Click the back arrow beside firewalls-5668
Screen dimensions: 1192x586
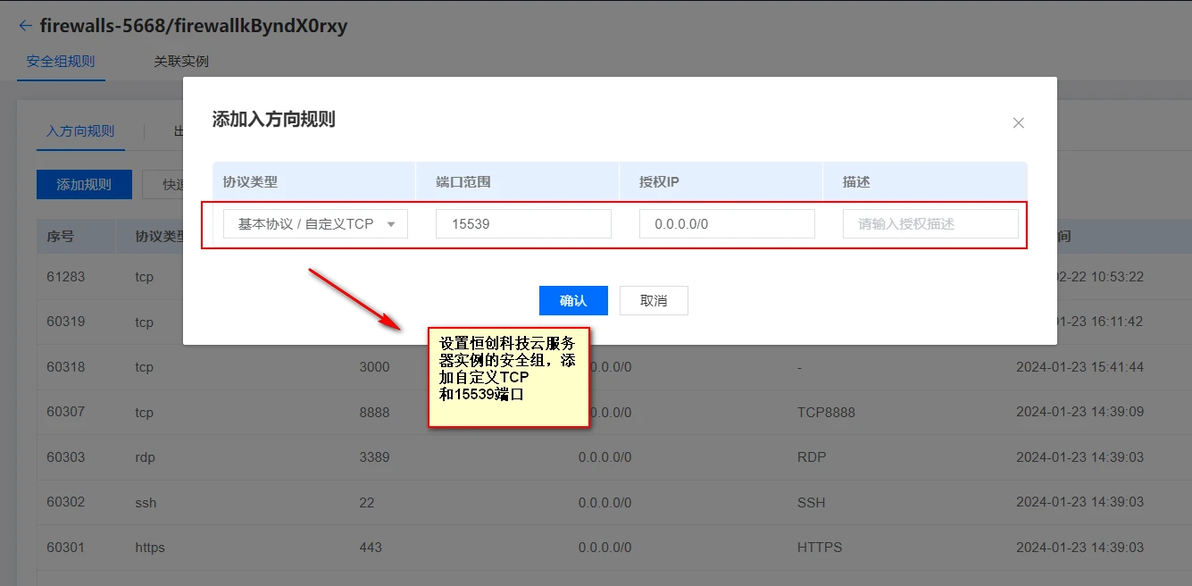click(x=25, y=26)
